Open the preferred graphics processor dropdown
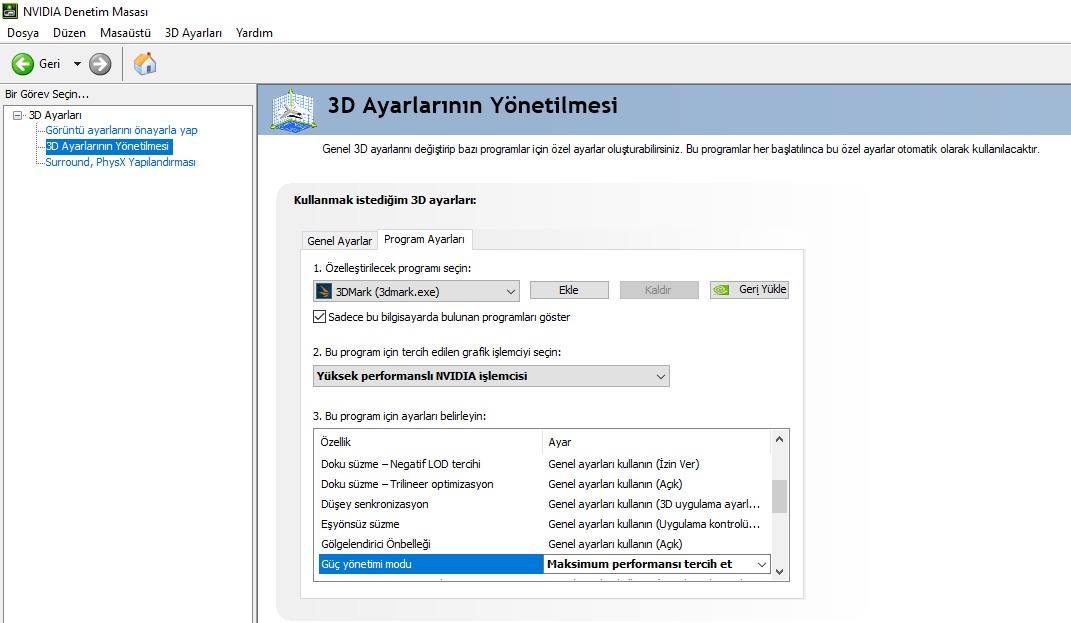 pos(491,376)
